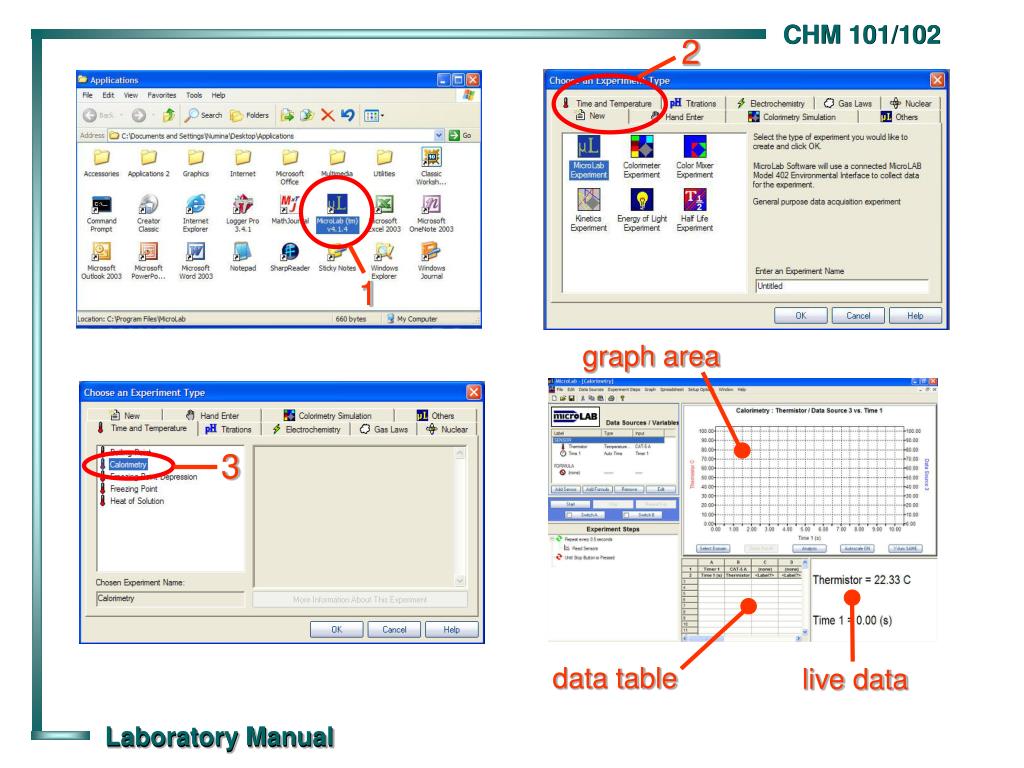Launch MathJournal shortcut in Applications window
The image size is (1024, 768).
289,210
